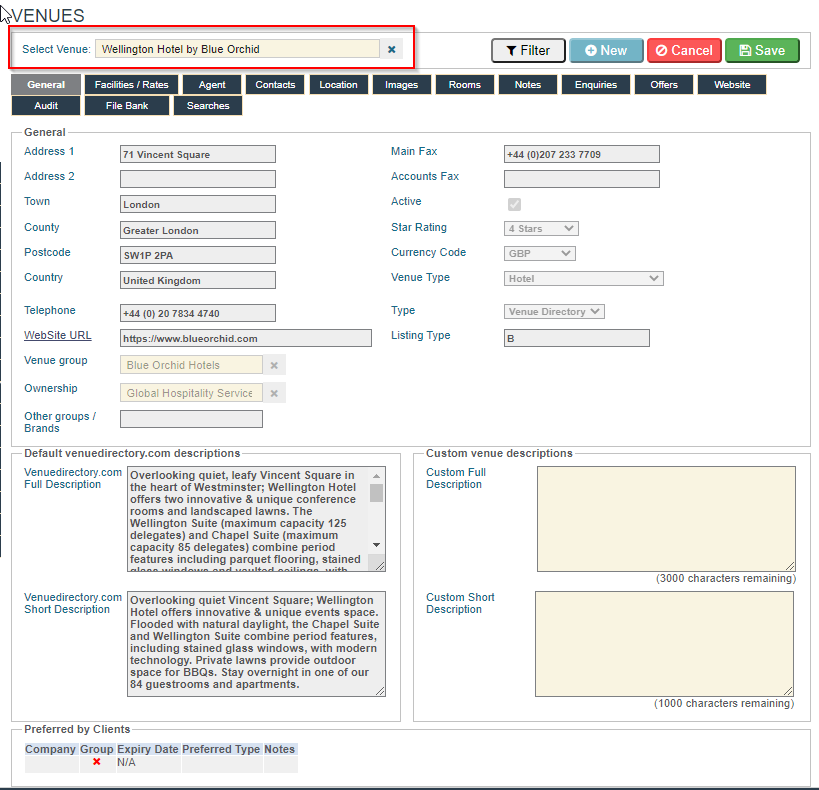Open the Offers tab
The width and height of the screenshot is (819, 790).
[x=664, y=85]
